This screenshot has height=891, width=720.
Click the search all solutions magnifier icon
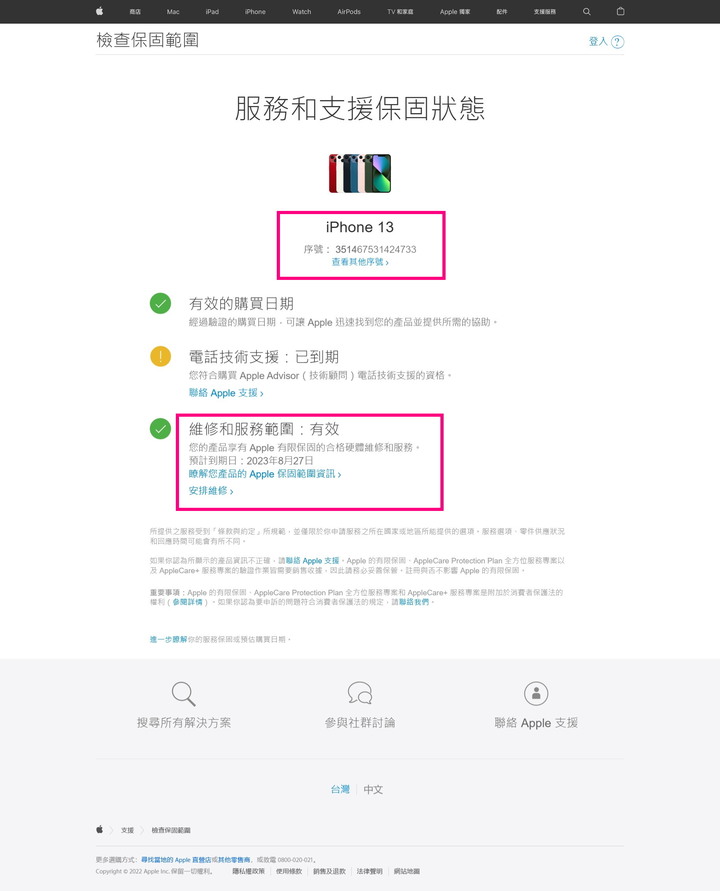pos(184,694)
